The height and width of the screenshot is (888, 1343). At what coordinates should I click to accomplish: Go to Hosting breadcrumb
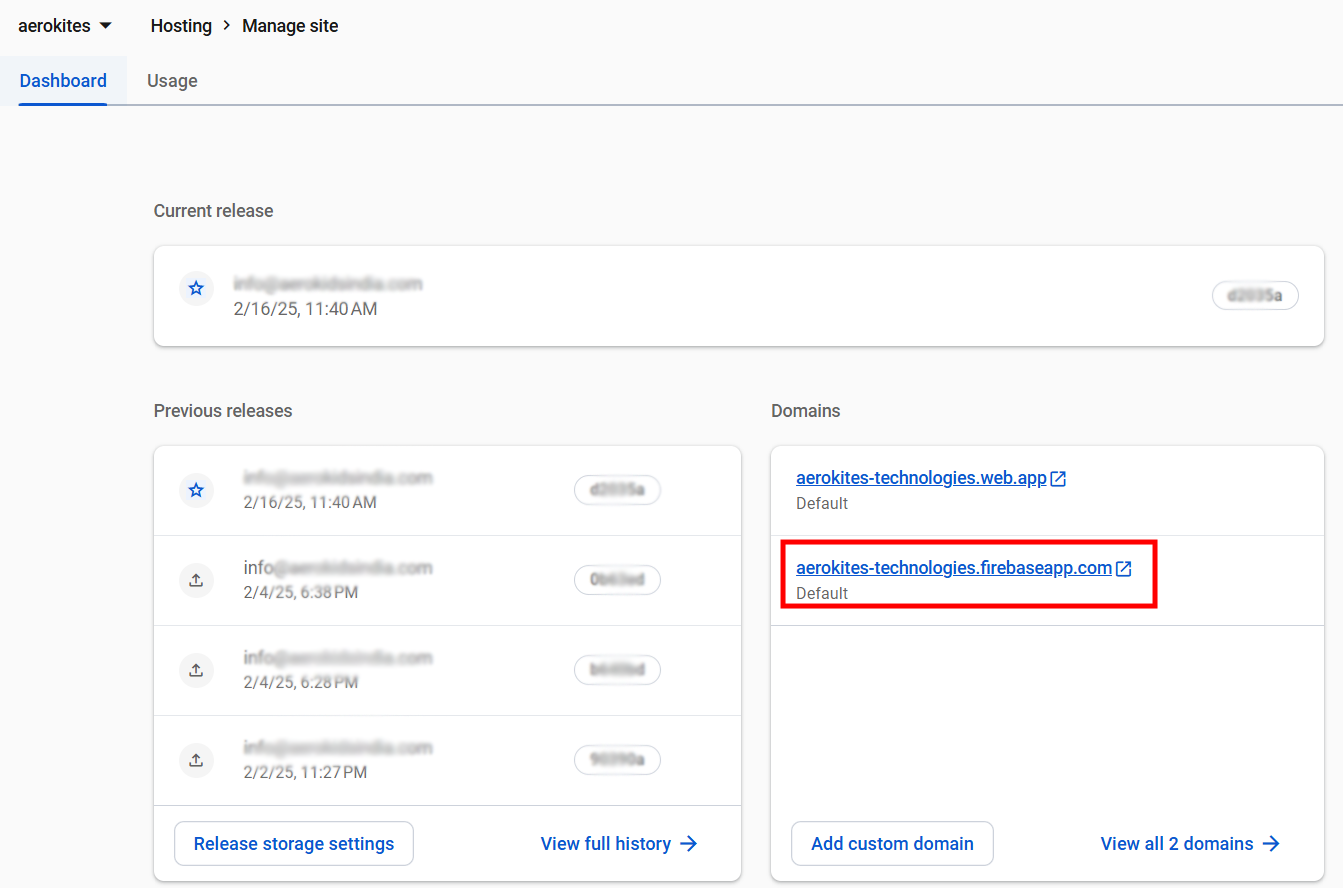(181, 26)
